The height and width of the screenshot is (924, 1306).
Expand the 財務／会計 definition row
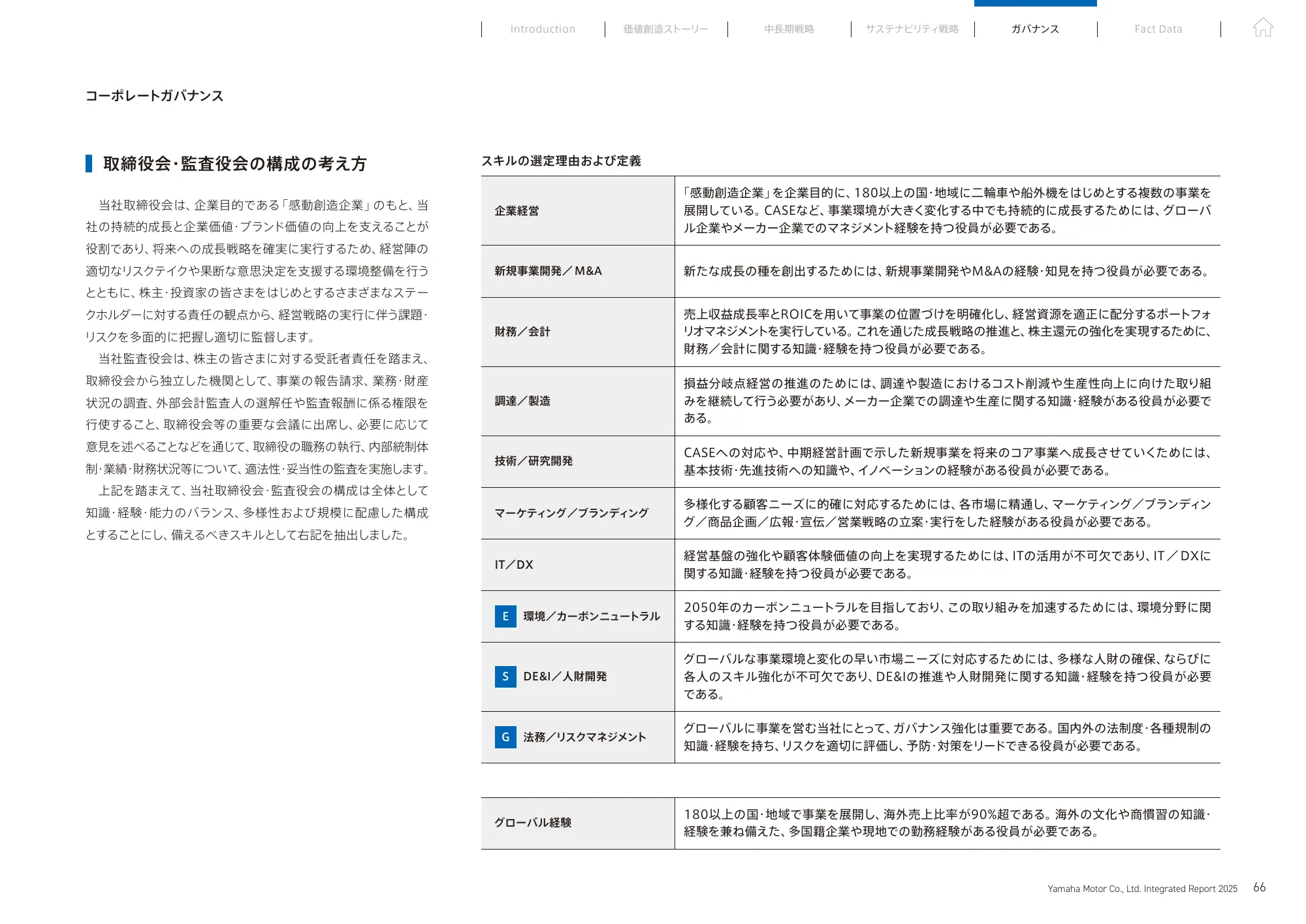coord(522,332)
